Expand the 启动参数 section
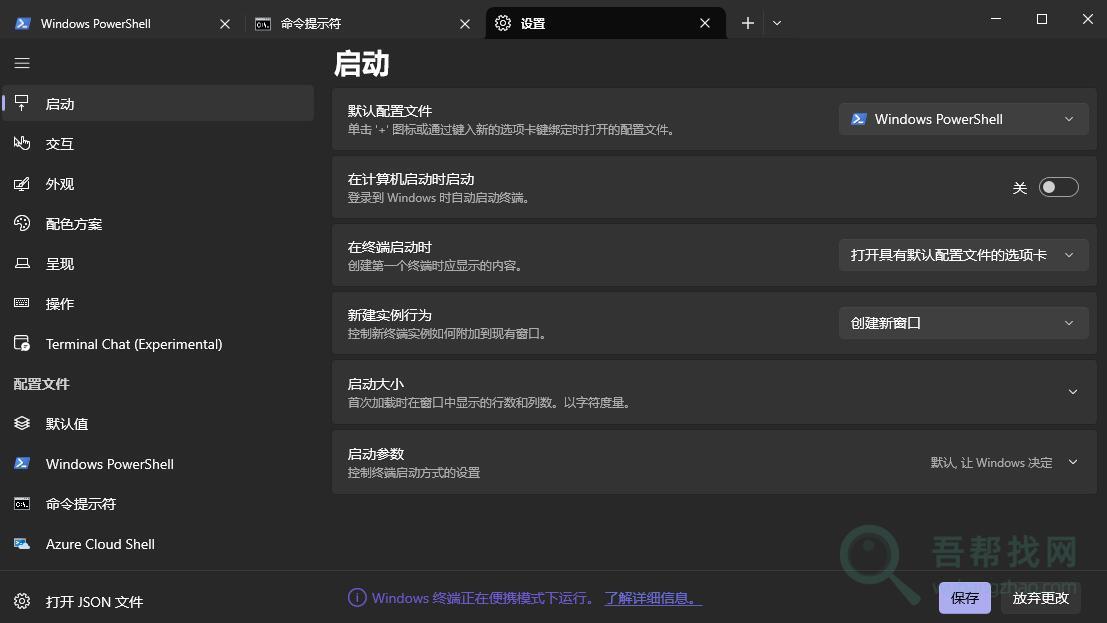Viewport: 1107px width, 623px height. pos(1072,462)
